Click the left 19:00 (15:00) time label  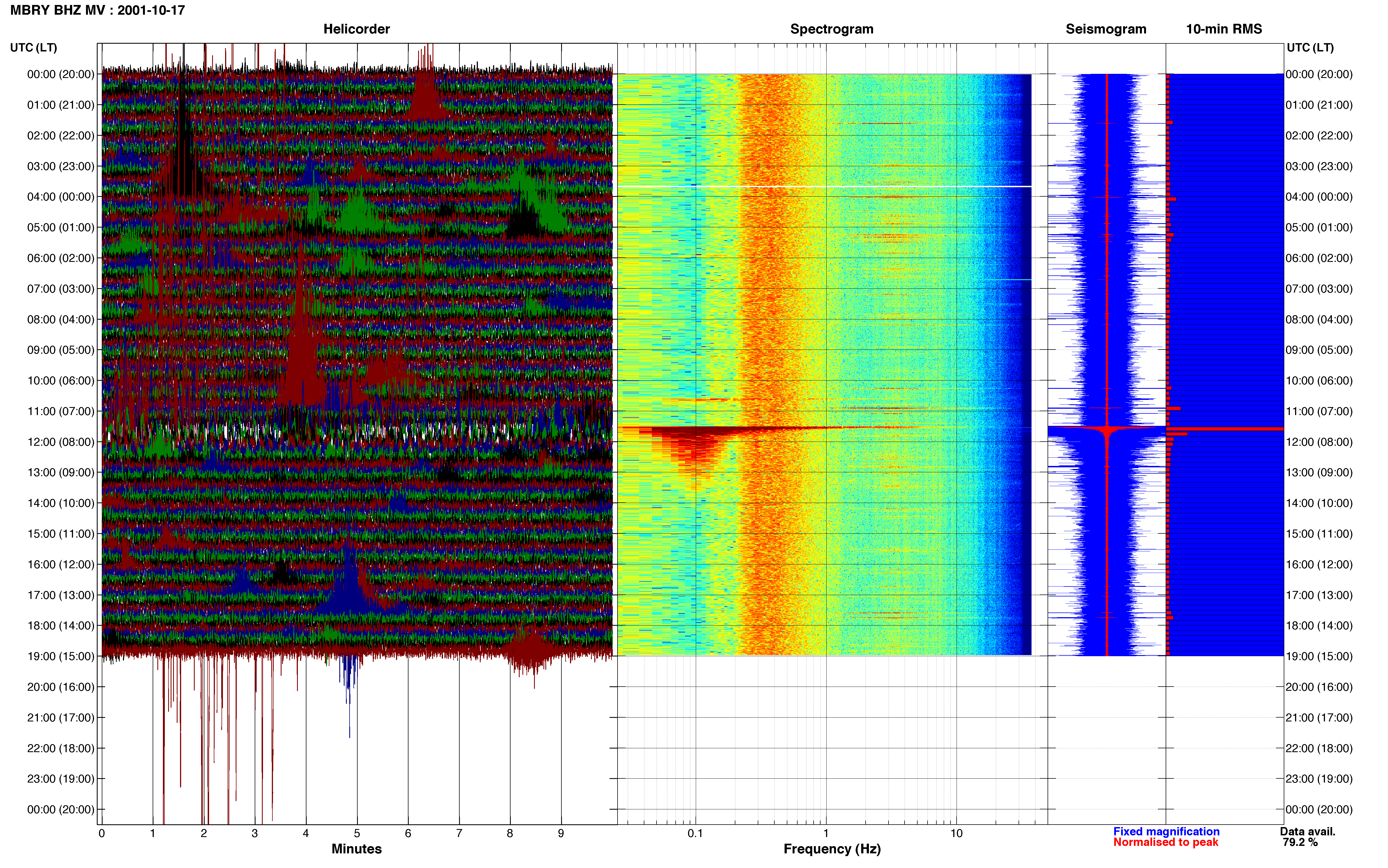point(61,656)
